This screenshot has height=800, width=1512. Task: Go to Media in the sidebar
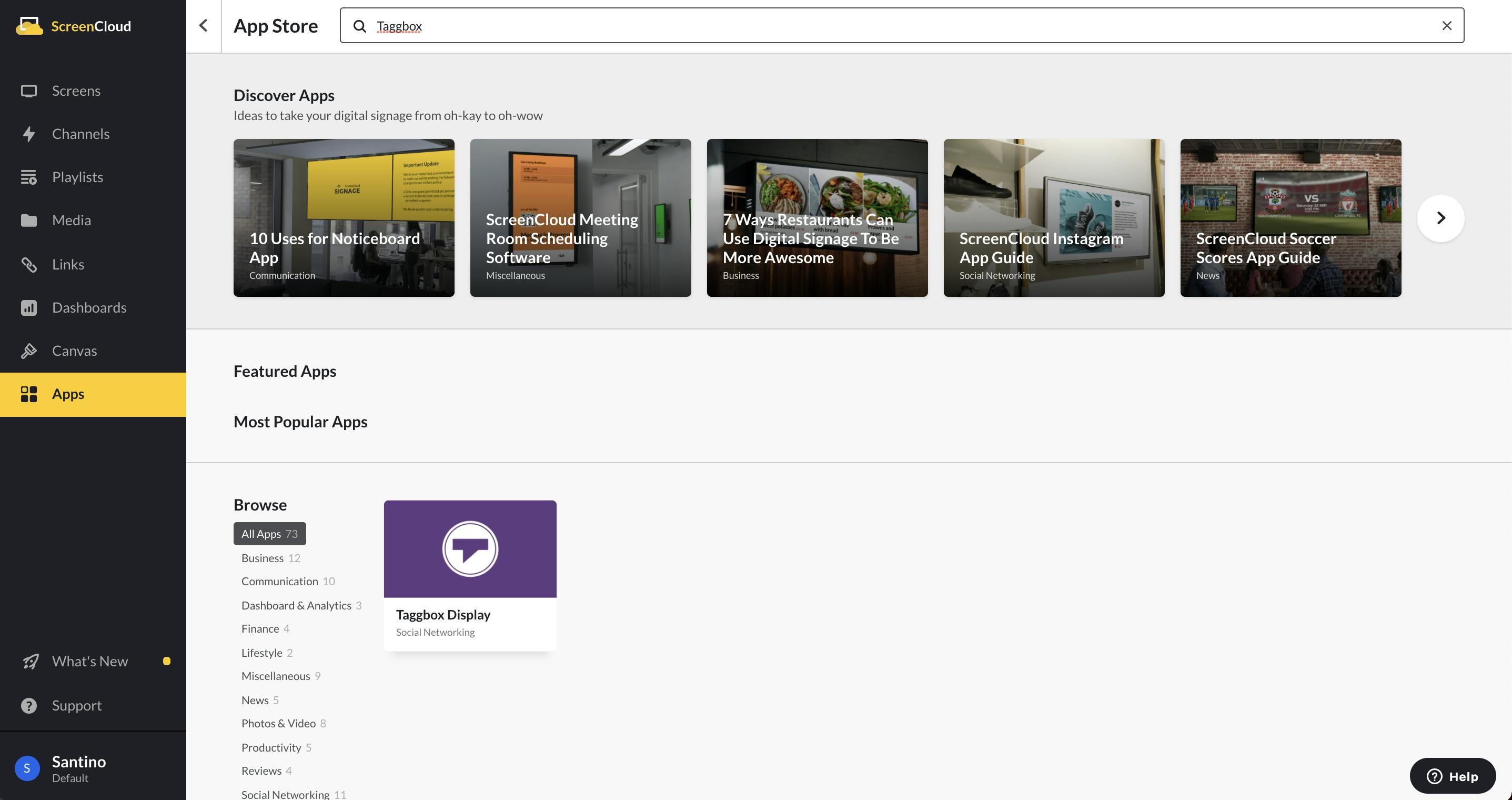[93, 221]
